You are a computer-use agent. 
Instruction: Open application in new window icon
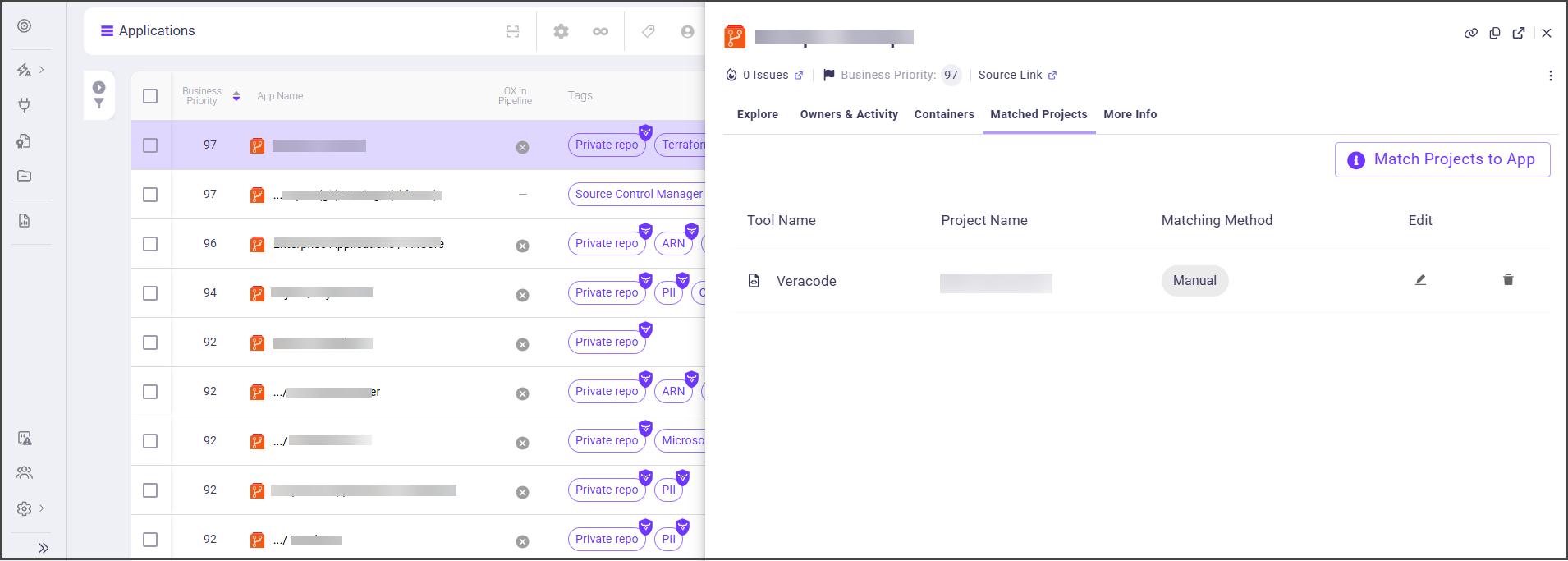pyautogui.click(x=1519, y=33)
